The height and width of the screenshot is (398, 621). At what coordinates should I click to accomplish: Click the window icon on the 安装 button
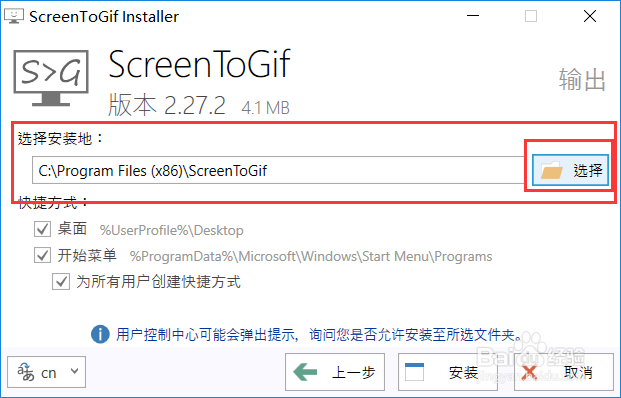click(x=414, y=372)
